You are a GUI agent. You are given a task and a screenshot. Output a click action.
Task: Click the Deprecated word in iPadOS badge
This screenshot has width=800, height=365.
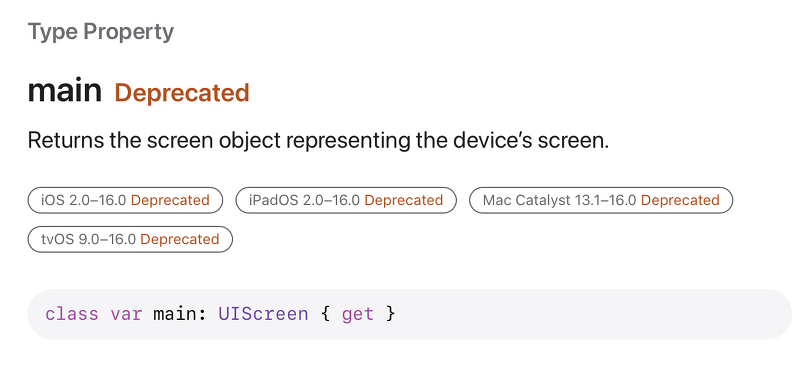404,200
